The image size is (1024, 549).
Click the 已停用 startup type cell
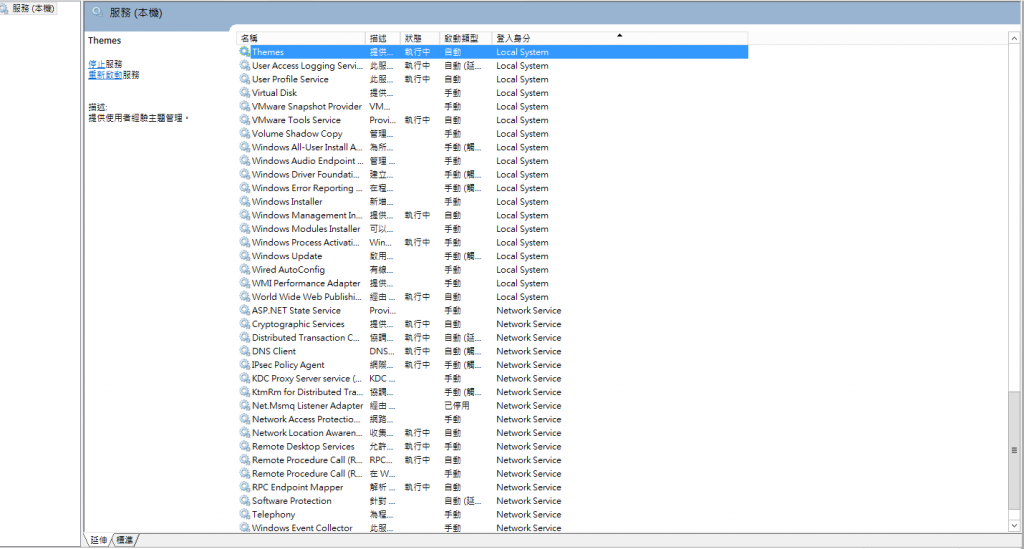click(456, 405)
